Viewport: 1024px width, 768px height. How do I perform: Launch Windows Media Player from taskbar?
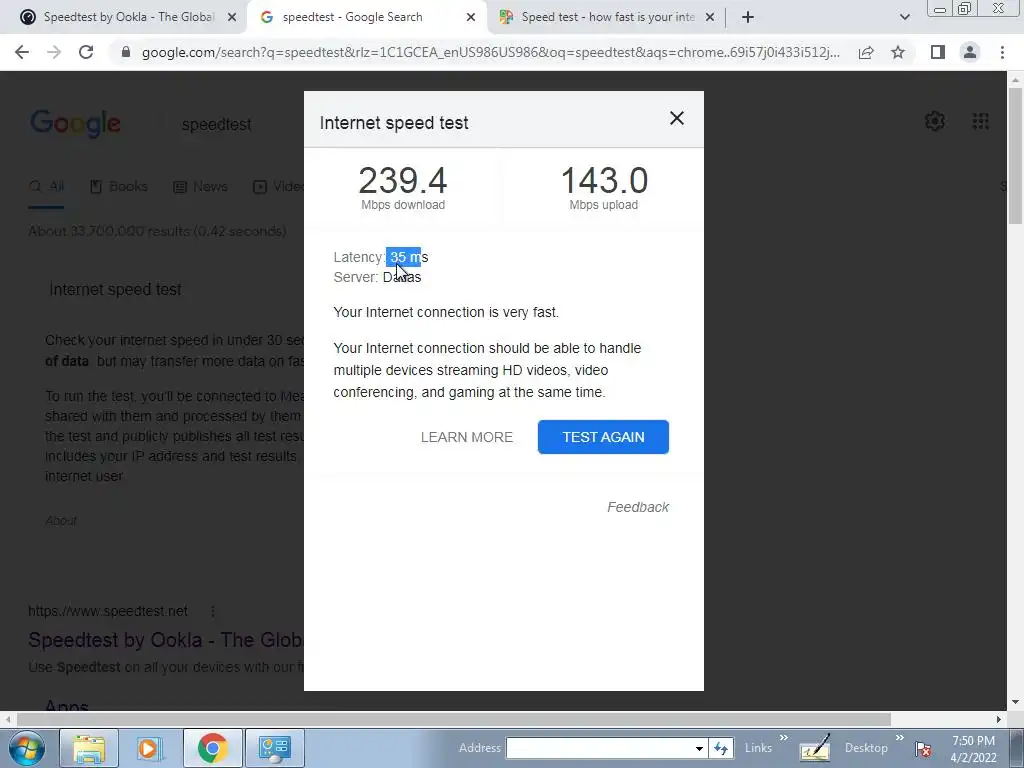point(148,748)
